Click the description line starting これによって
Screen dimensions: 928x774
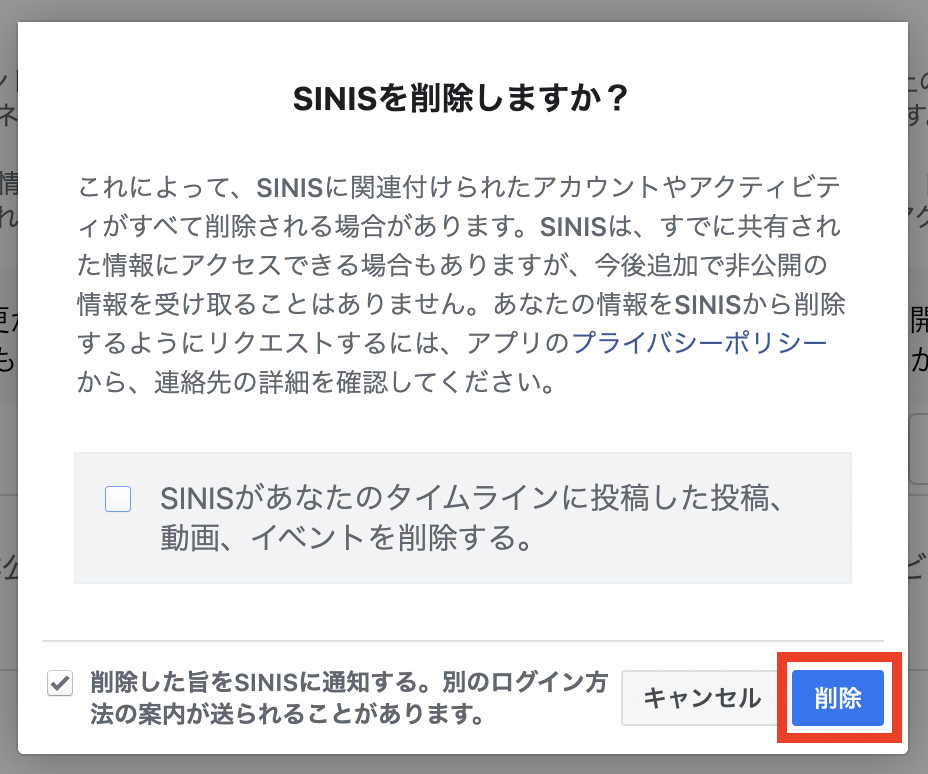point(460,186)
